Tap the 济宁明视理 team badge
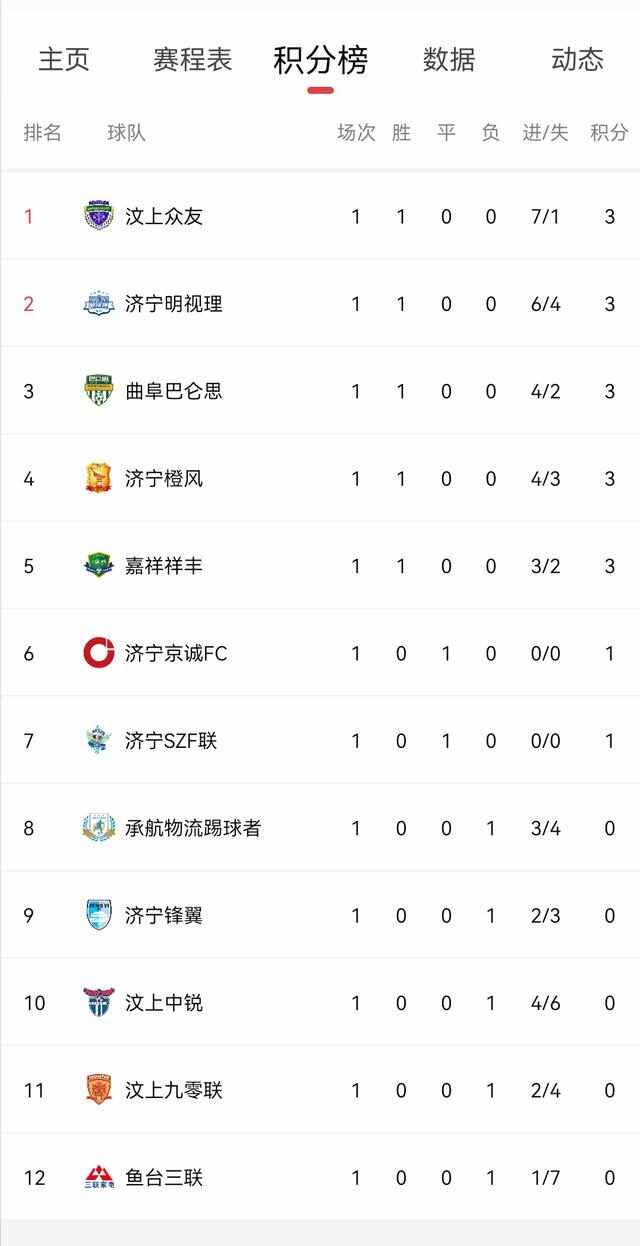The height and width of the screenshot is (1246, 640). 98,303
